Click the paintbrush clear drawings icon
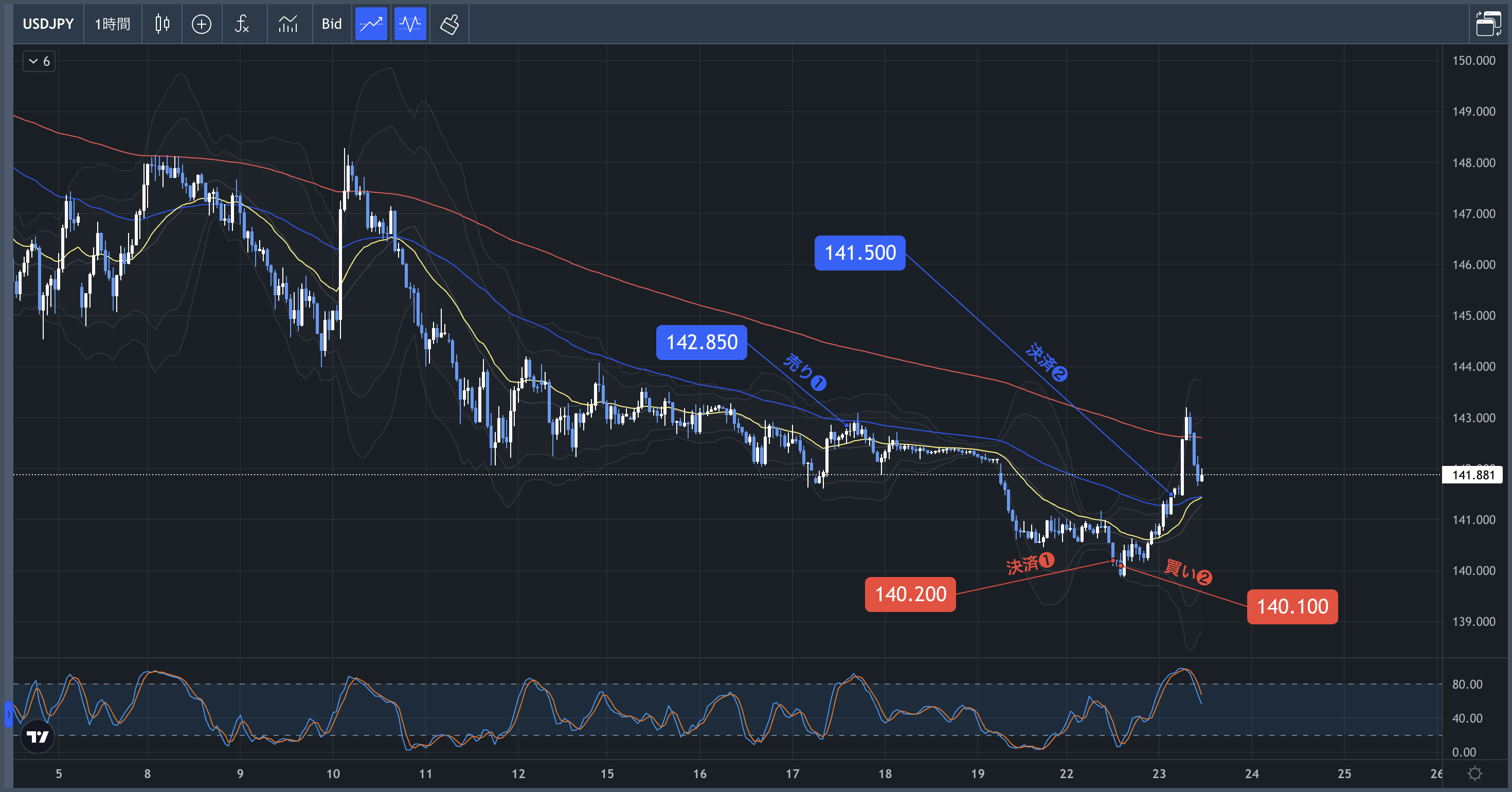 [449, 24]
